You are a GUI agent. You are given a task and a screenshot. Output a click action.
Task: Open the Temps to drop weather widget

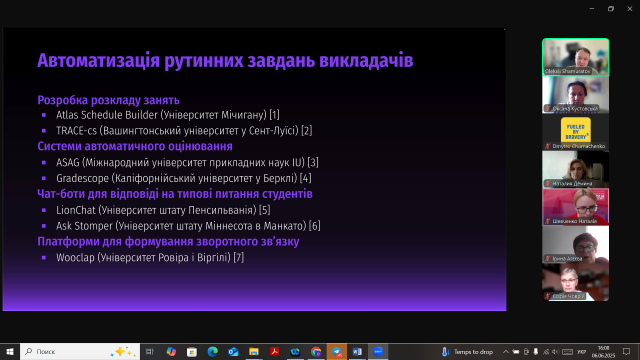coord(467,351)
